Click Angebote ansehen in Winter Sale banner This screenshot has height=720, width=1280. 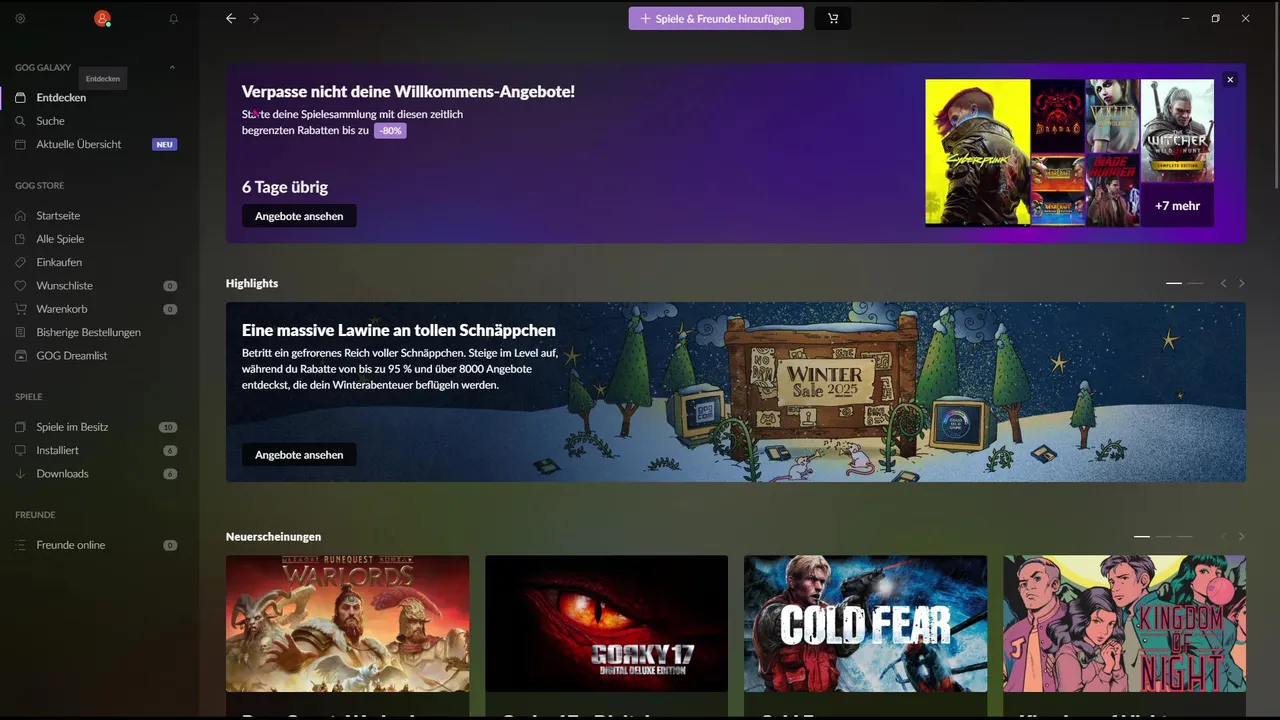(299, 455)
